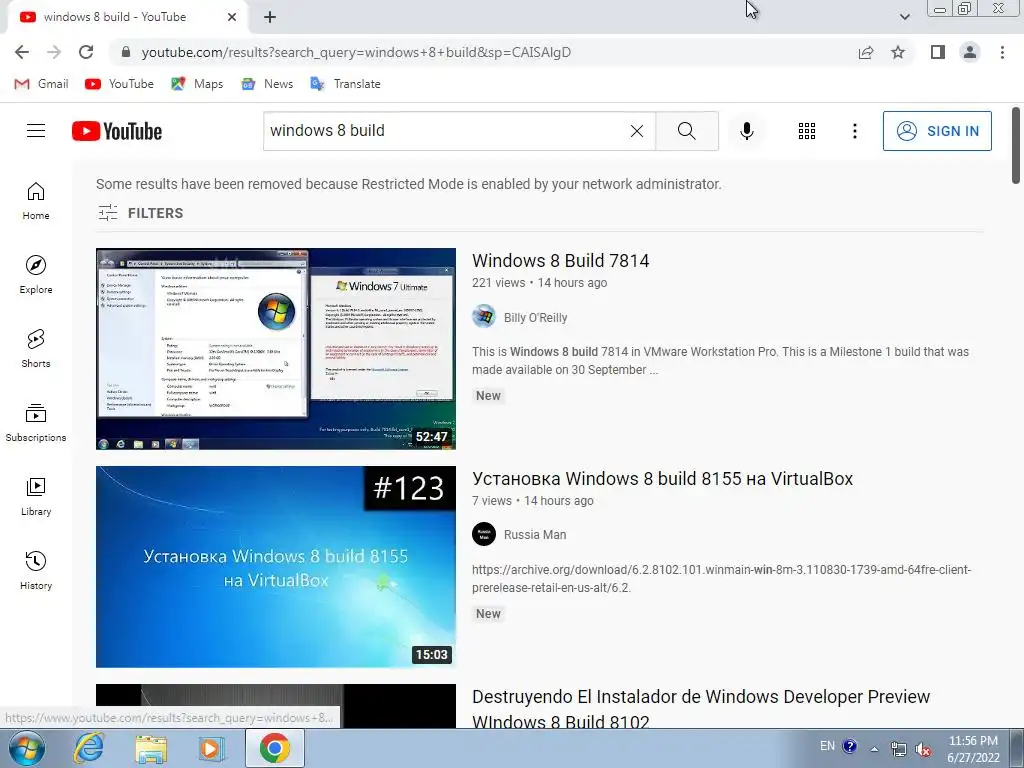
Task: Expand the FILTERS options
Action: pos(140,213)
